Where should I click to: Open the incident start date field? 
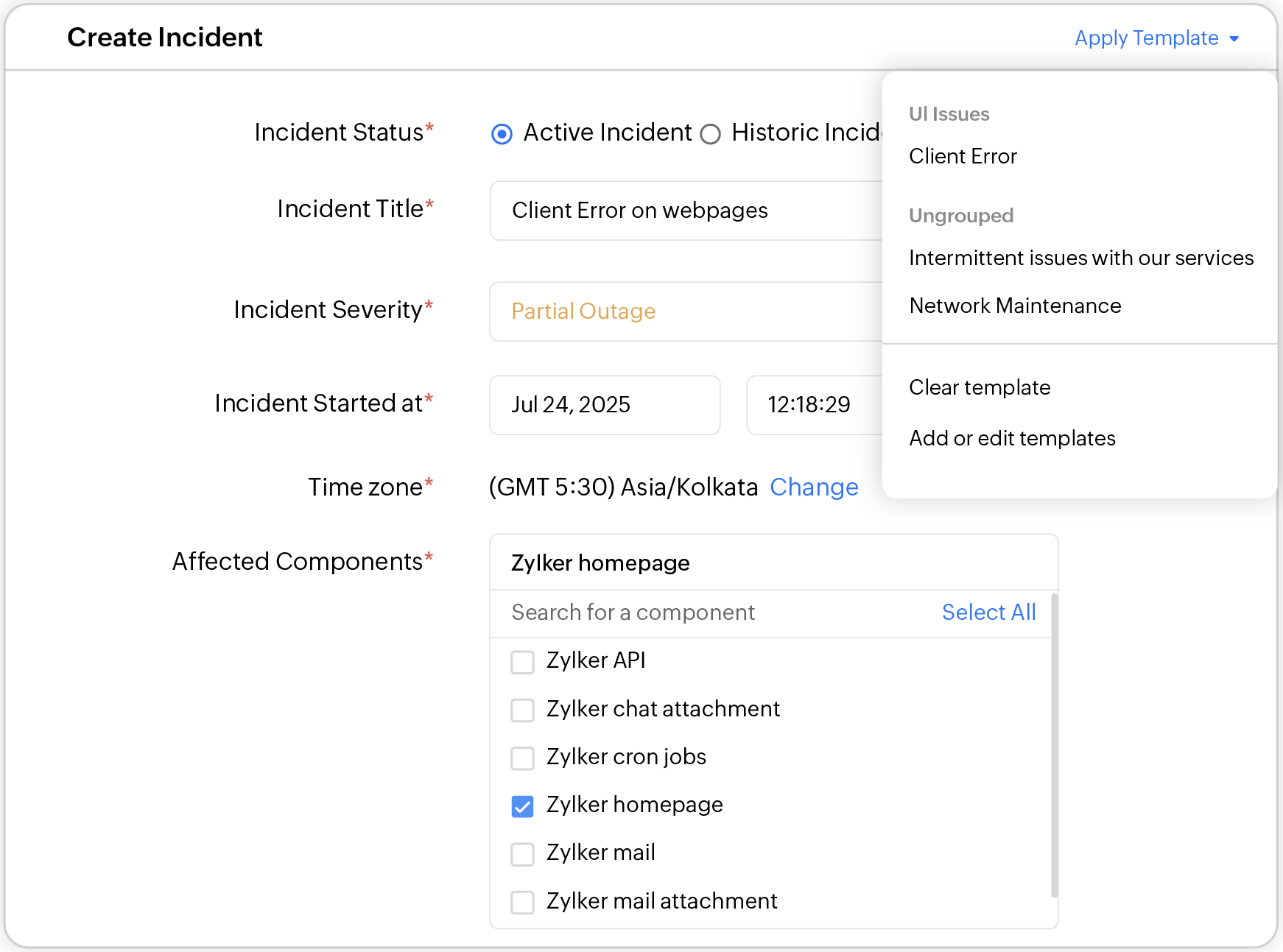pos(604,405)
